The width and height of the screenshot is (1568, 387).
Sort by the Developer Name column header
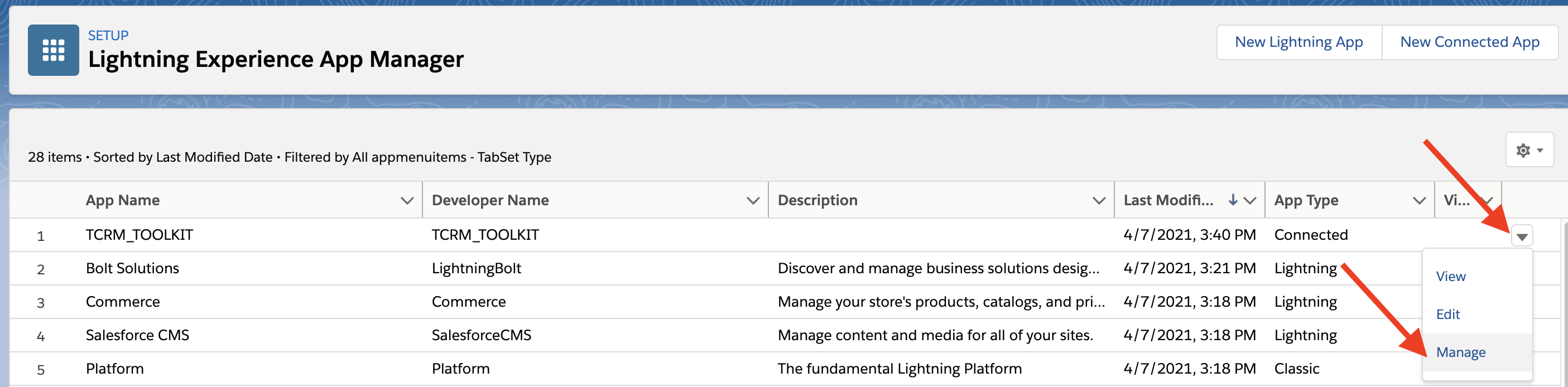[490, 200]
